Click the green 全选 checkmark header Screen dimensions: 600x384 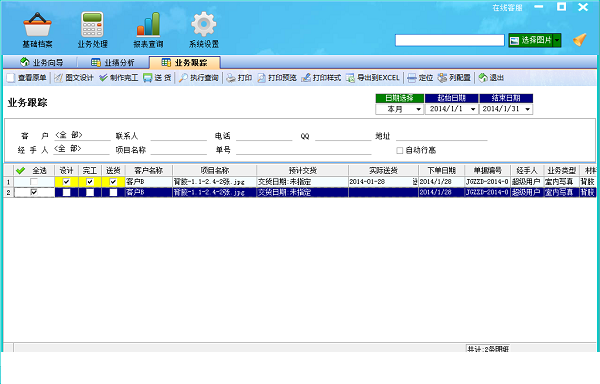click(20, 170)
